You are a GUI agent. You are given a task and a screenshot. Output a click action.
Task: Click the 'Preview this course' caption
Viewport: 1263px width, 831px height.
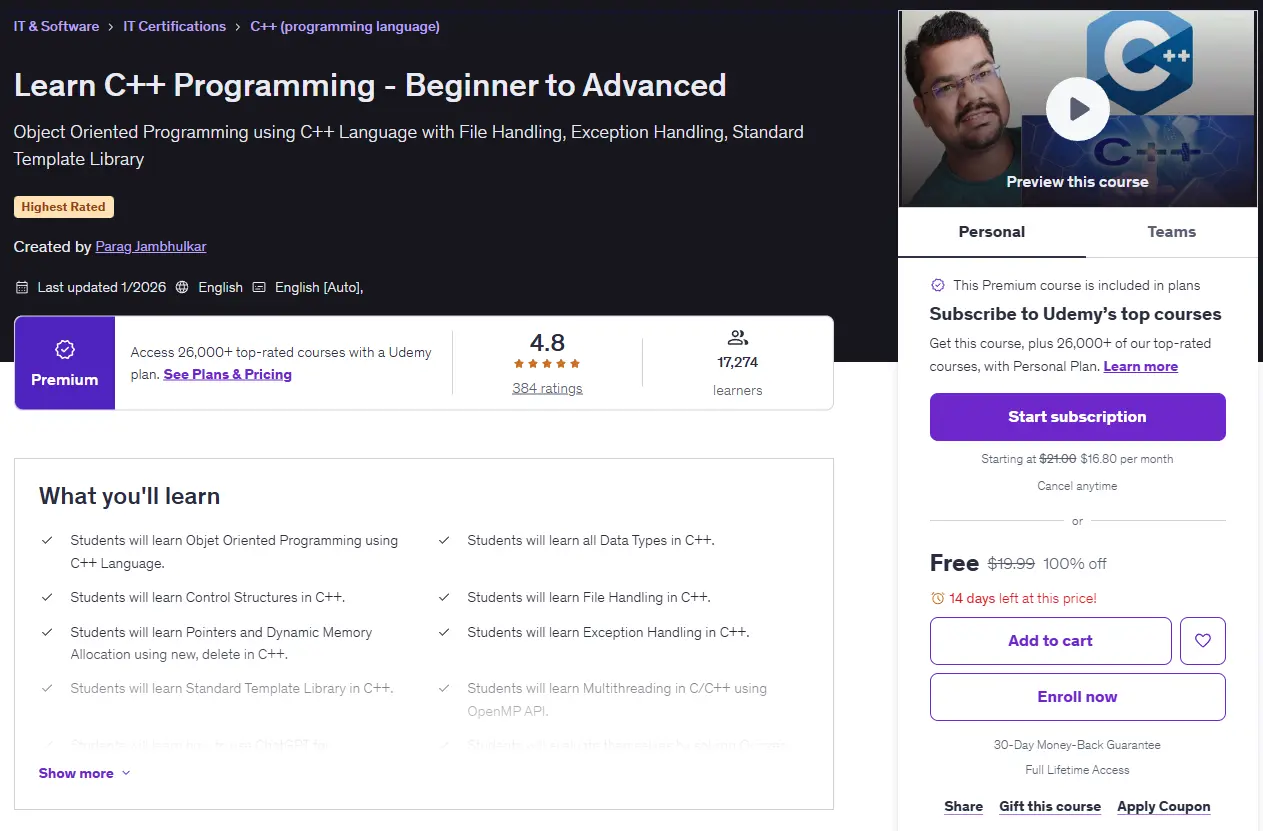click(1078, 182)
